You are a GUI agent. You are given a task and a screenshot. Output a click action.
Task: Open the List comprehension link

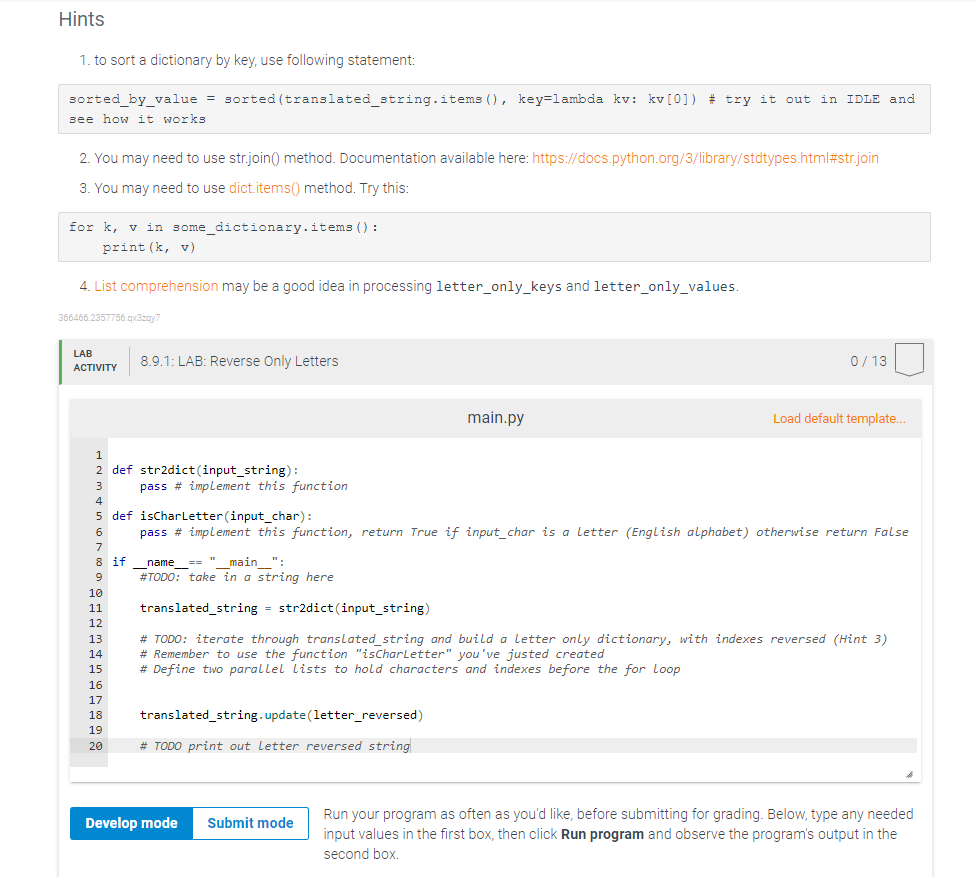tap(156, 286)
